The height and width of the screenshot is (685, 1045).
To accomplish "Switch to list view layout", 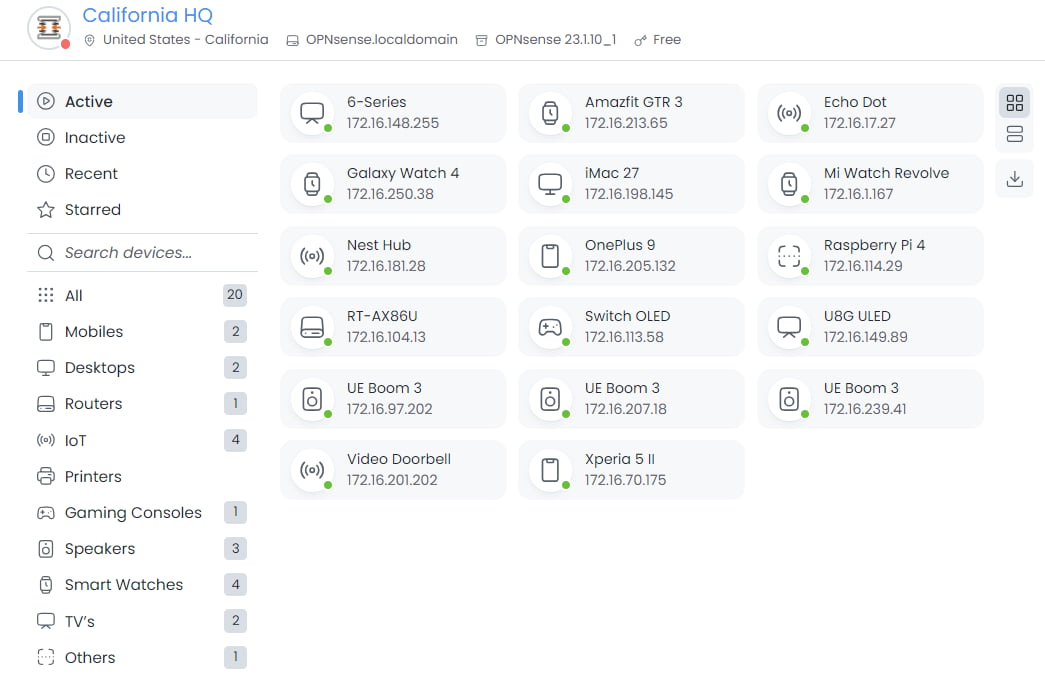I will (x=1014, y=135).
